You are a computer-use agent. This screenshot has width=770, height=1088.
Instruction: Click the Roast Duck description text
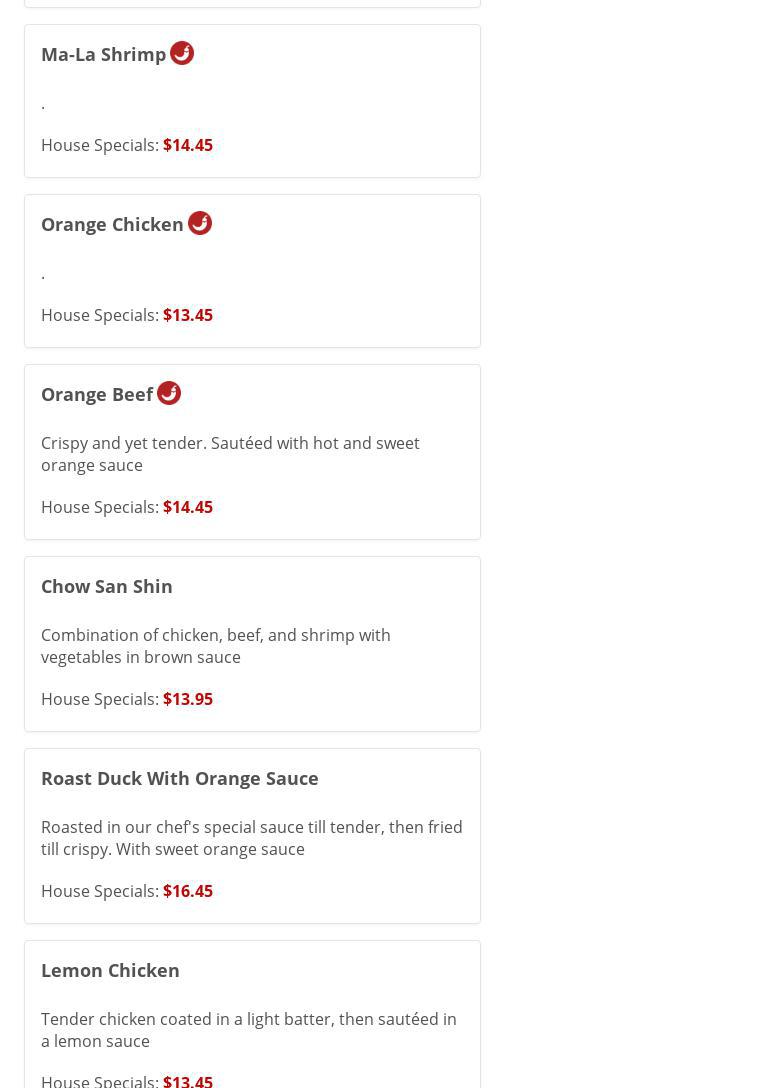coord(252,838)
